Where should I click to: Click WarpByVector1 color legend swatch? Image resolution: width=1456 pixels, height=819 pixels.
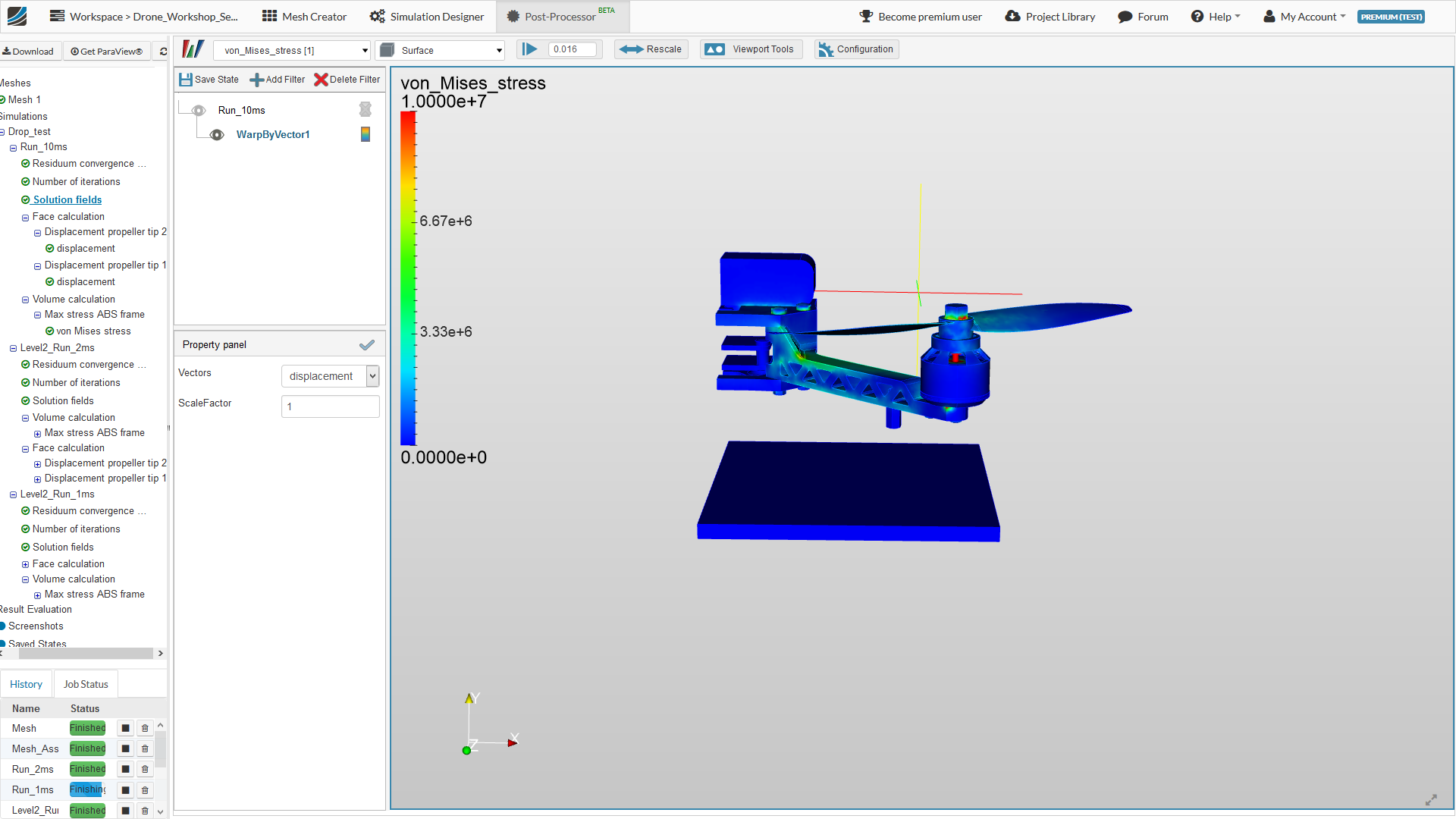click(x=366, y=134)
